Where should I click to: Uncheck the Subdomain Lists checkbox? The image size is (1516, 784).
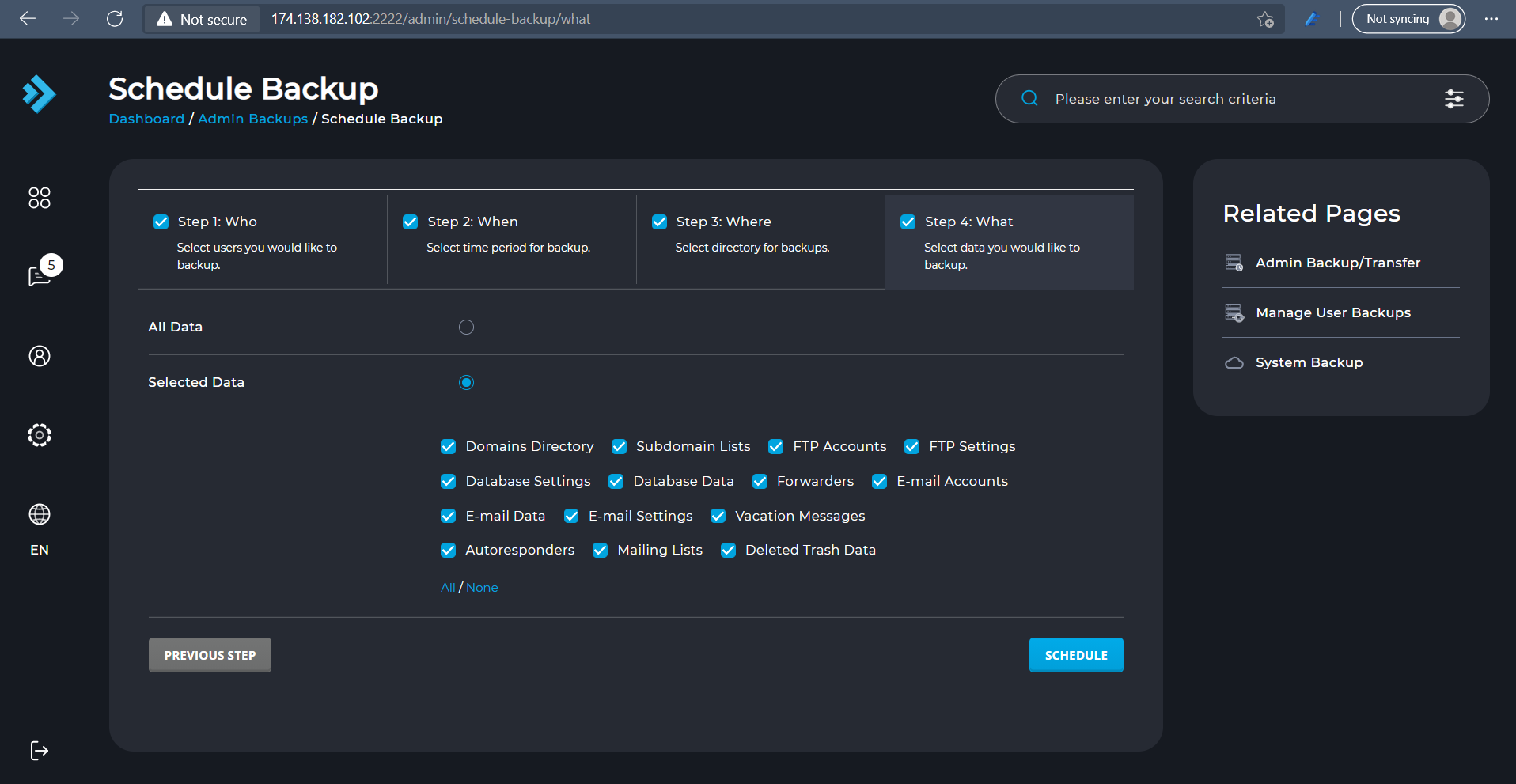(x=619, y=446)
